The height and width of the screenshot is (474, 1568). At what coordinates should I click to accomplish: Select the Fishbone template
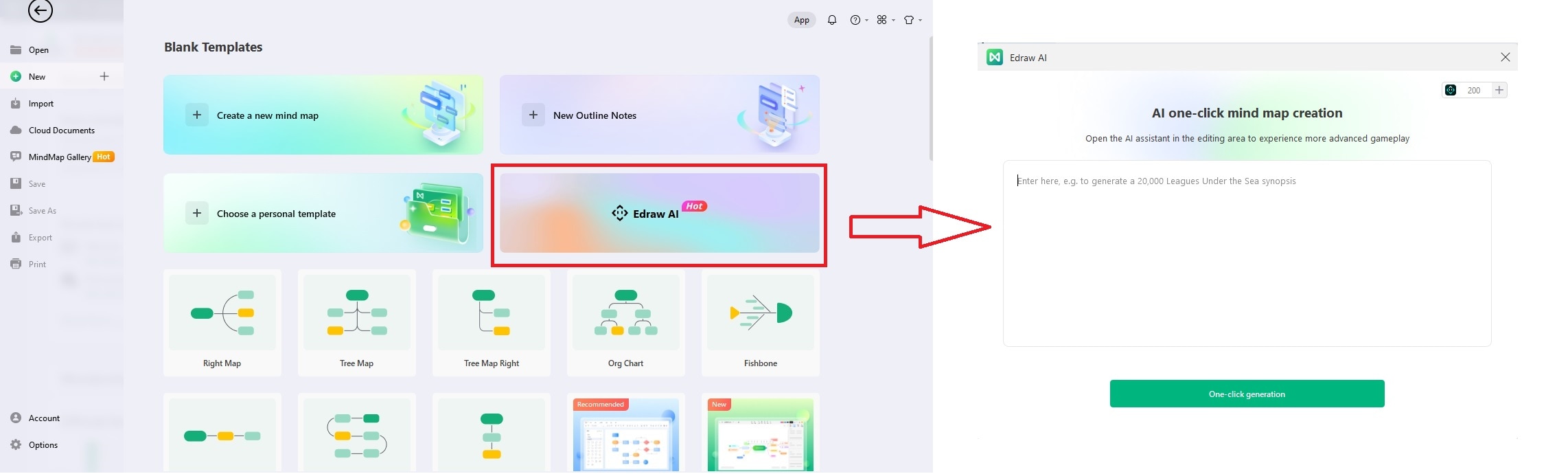point(761,323)
